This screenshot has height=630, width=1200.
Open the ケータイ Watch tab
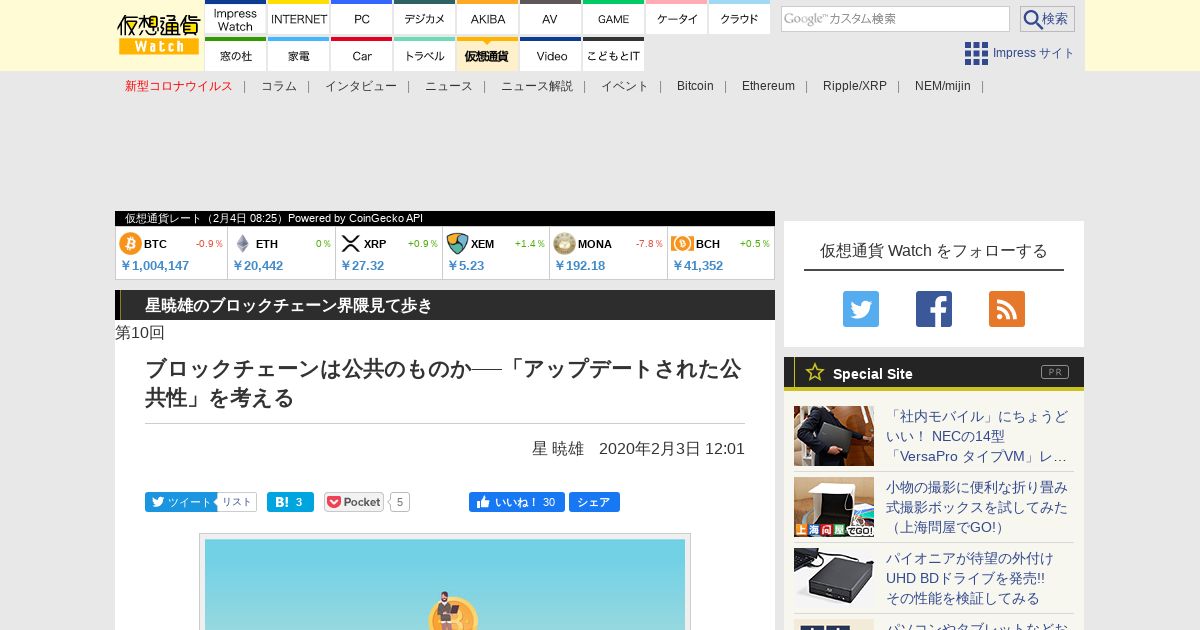677,18
